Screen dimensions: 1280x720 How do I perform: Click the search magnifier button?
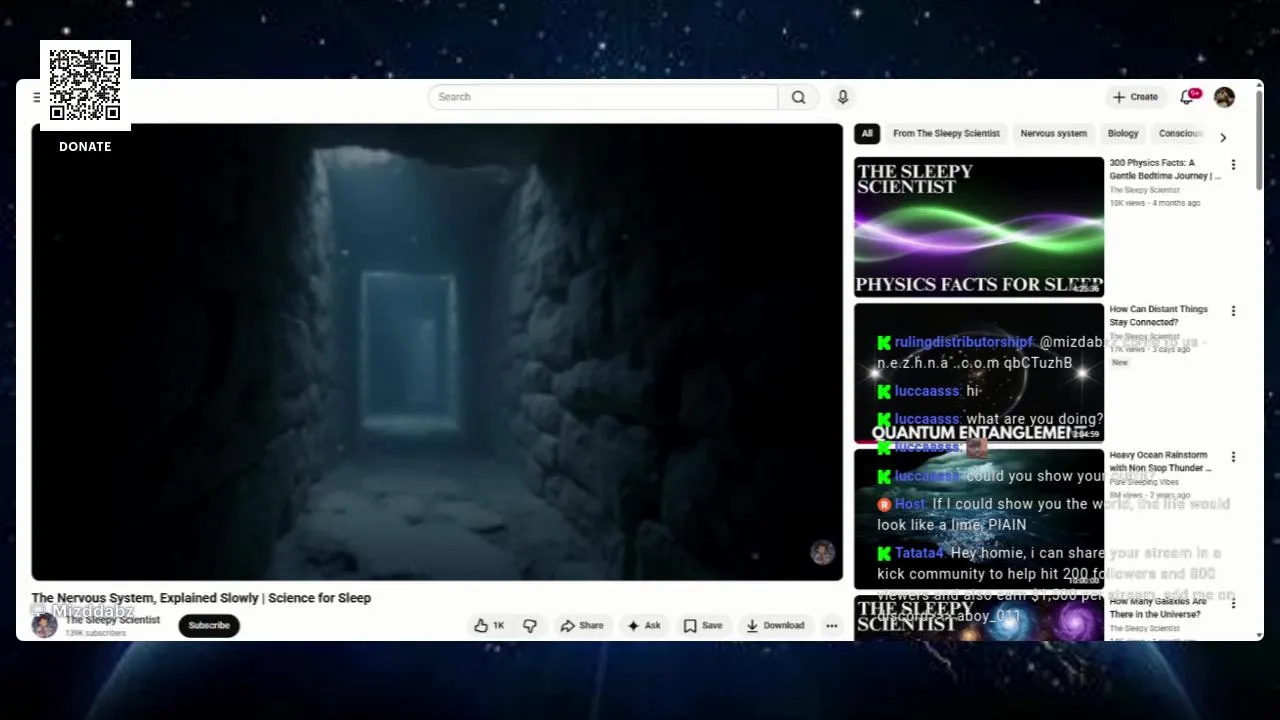[798, 97]
